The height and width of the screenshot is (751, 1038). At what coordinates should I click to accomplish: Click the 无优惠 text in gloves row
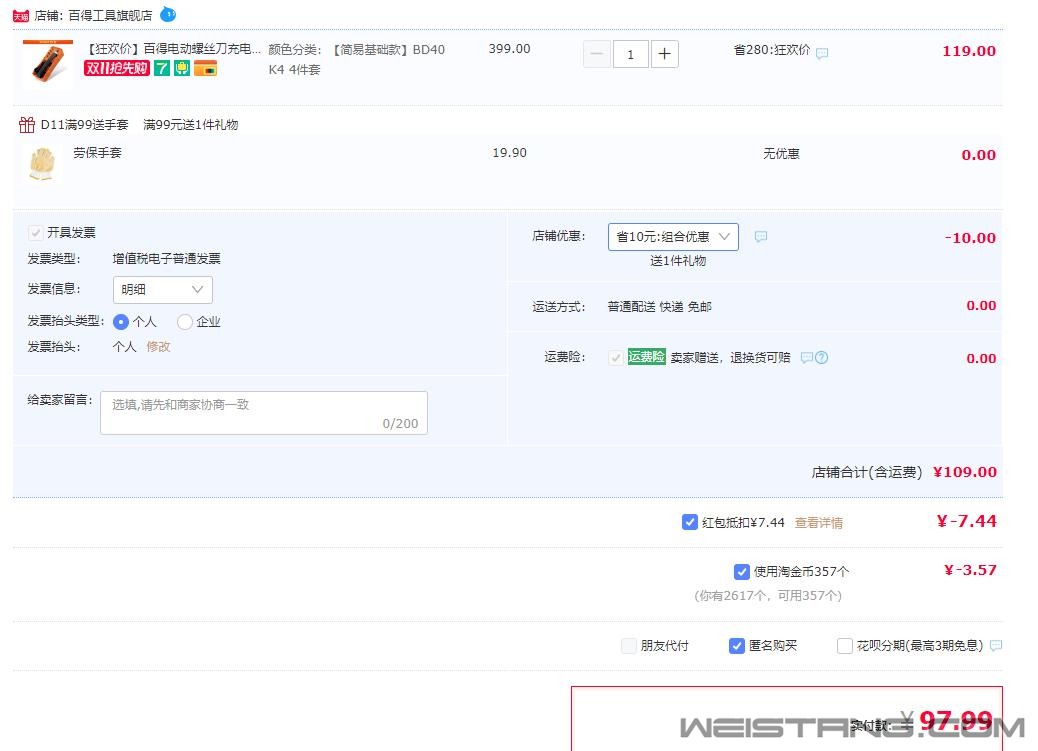coord(781,154)
